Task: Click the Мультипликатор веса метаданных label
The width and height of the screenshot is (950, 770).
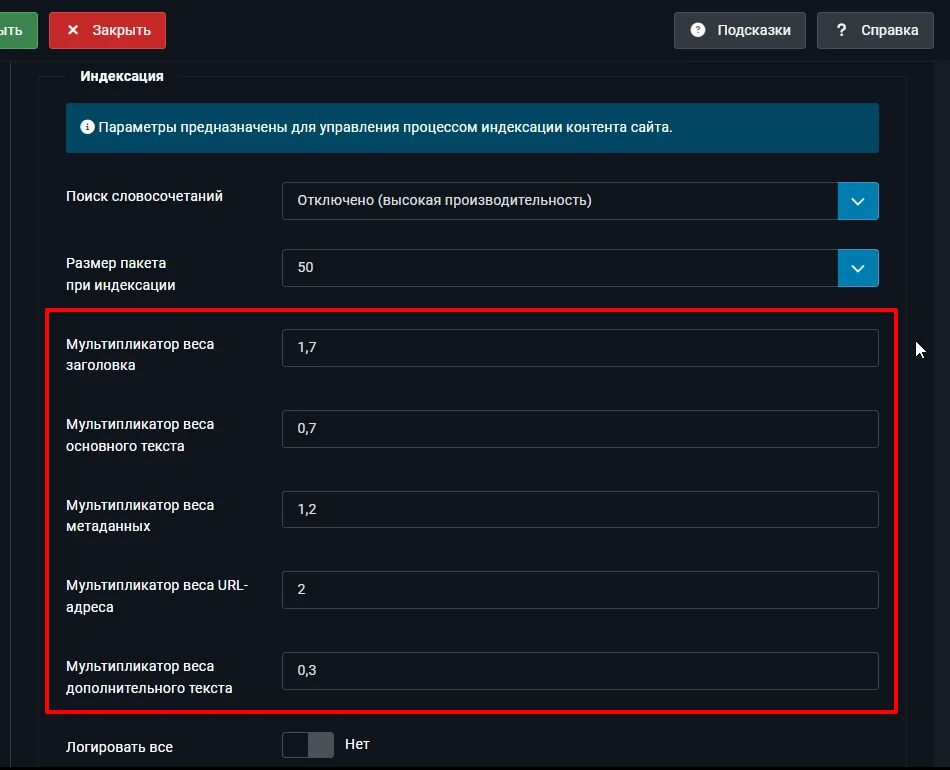Action: point(140,516)
